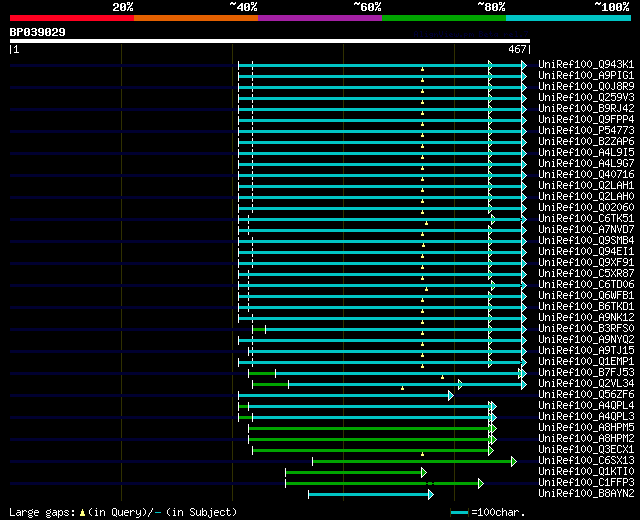The height and width of the screenshot is (520, 640).
Task: Click the white BP039029 query sequence bar
Action: [x=270, y=41]
